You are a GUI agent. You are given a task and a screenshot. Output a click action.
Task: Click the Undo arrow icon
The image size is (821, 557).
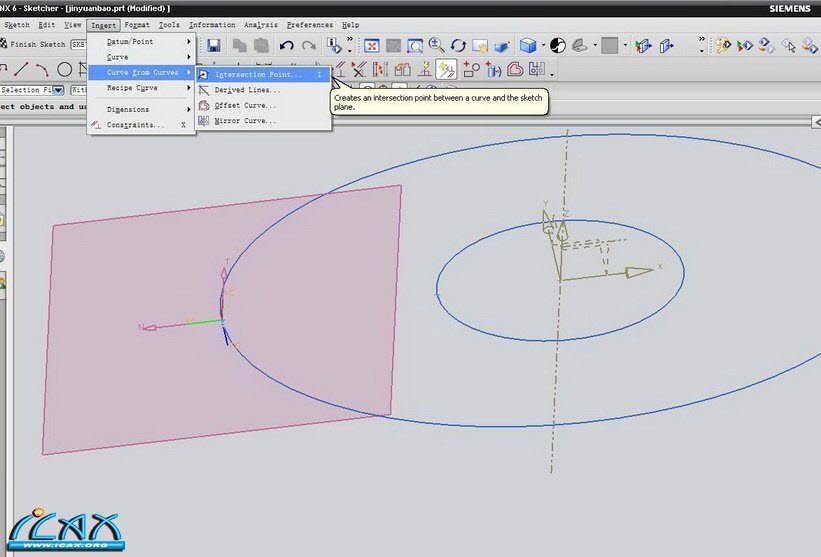pos(287,46)
